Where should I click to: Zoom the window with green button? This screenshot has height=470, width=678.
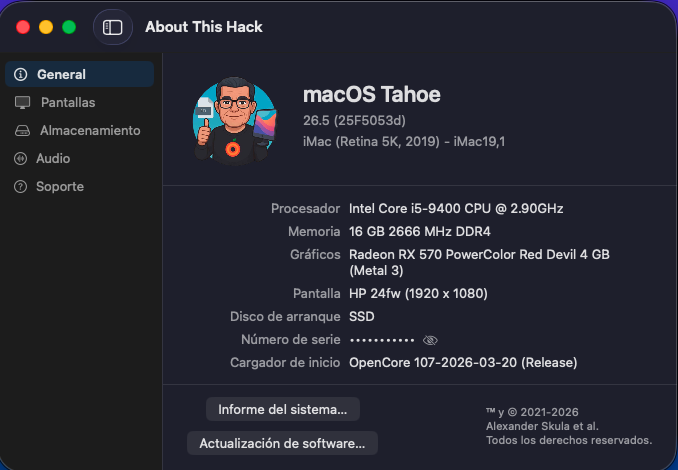tap(69, 27)
